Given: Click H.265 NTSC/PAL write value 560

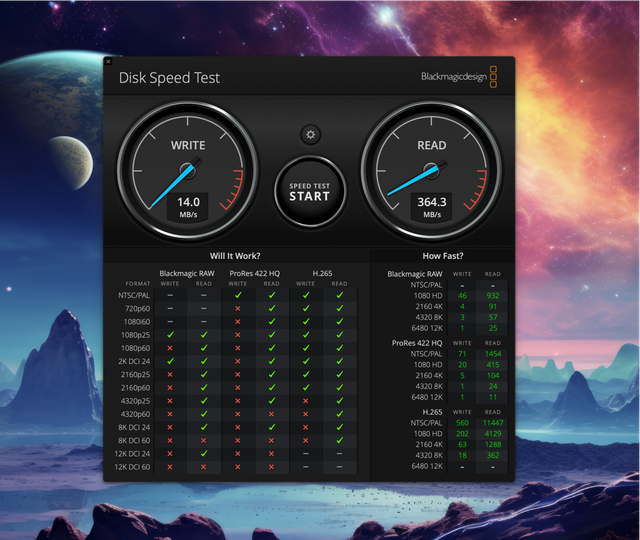Looking at the screenshot, I should 462,423.
